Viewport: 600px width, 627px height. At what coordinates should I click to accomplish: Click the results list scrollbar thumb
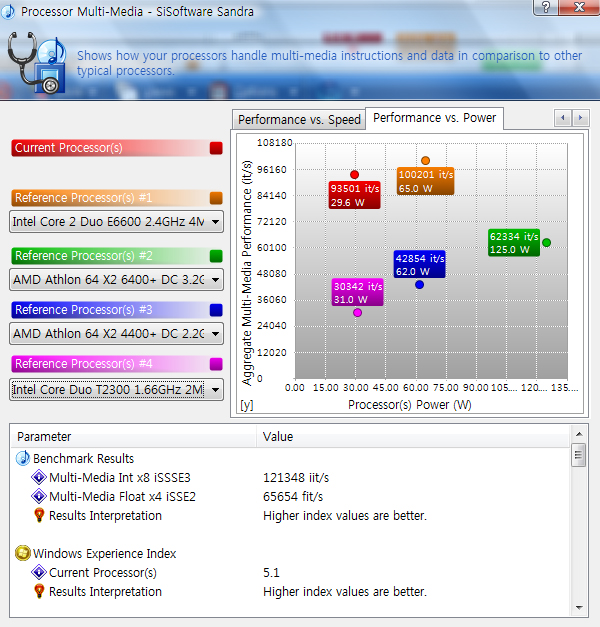(579, 455)
